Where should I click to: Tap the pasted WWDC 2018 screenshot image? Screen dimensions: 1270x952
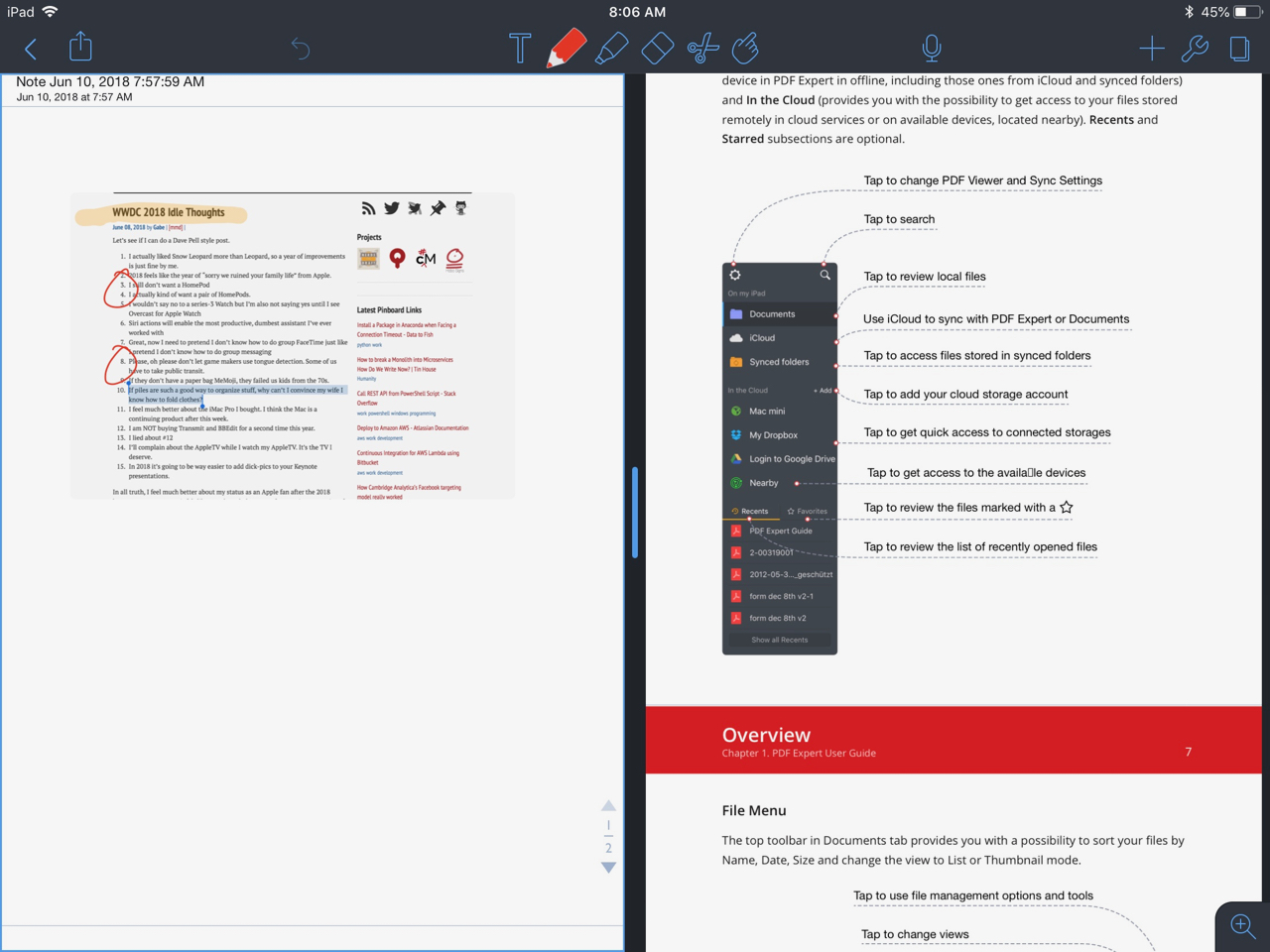pos(293,345)
